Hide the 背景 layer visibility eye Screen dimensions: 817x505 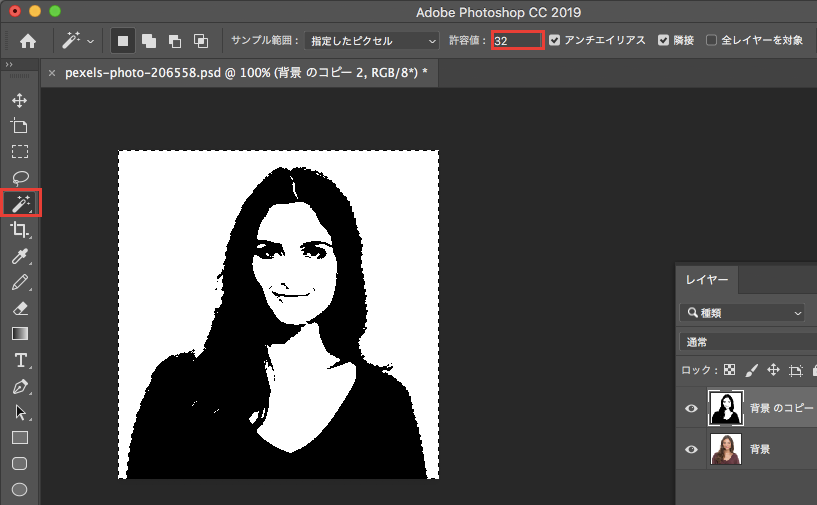[x=691, y=450]
